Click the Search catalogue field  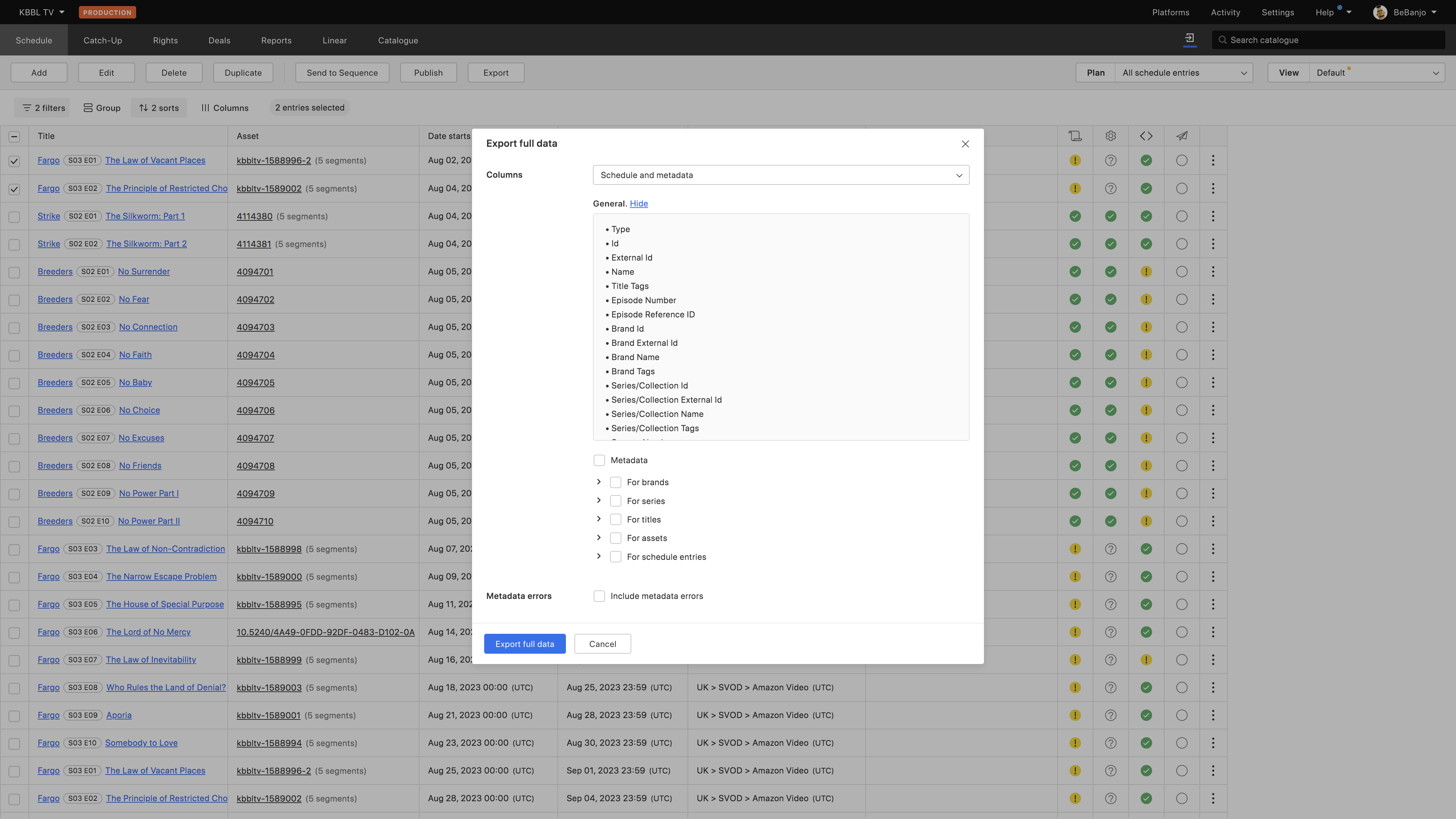[x=1328, y=40]
